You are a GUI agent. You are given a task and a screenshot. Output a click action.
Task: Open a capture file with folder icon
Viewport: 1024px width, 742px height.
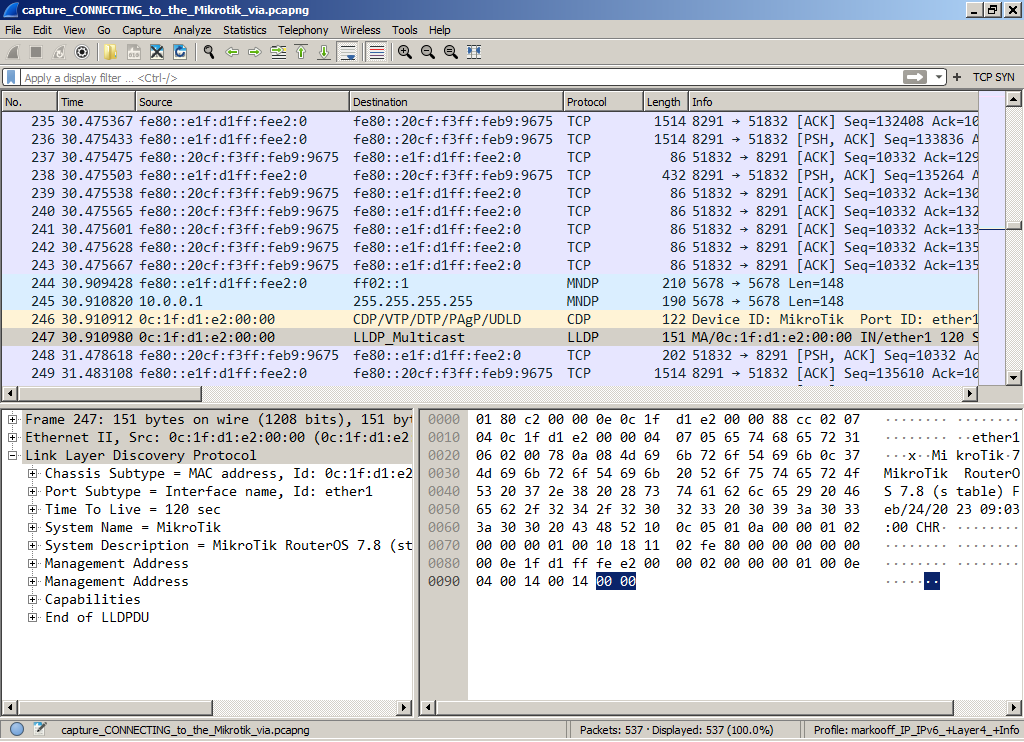(110, 52)
